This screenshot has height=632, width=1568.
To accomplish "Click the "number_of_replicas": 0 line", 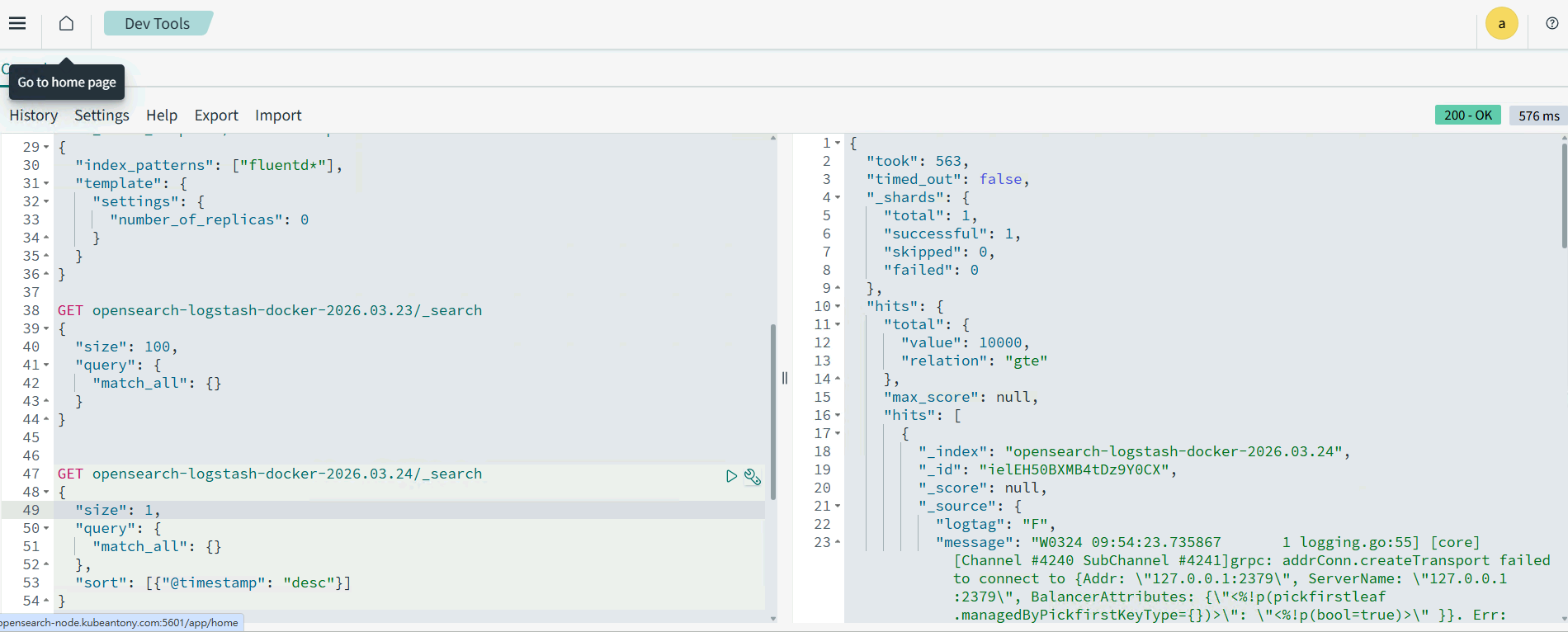I will 210,219.
